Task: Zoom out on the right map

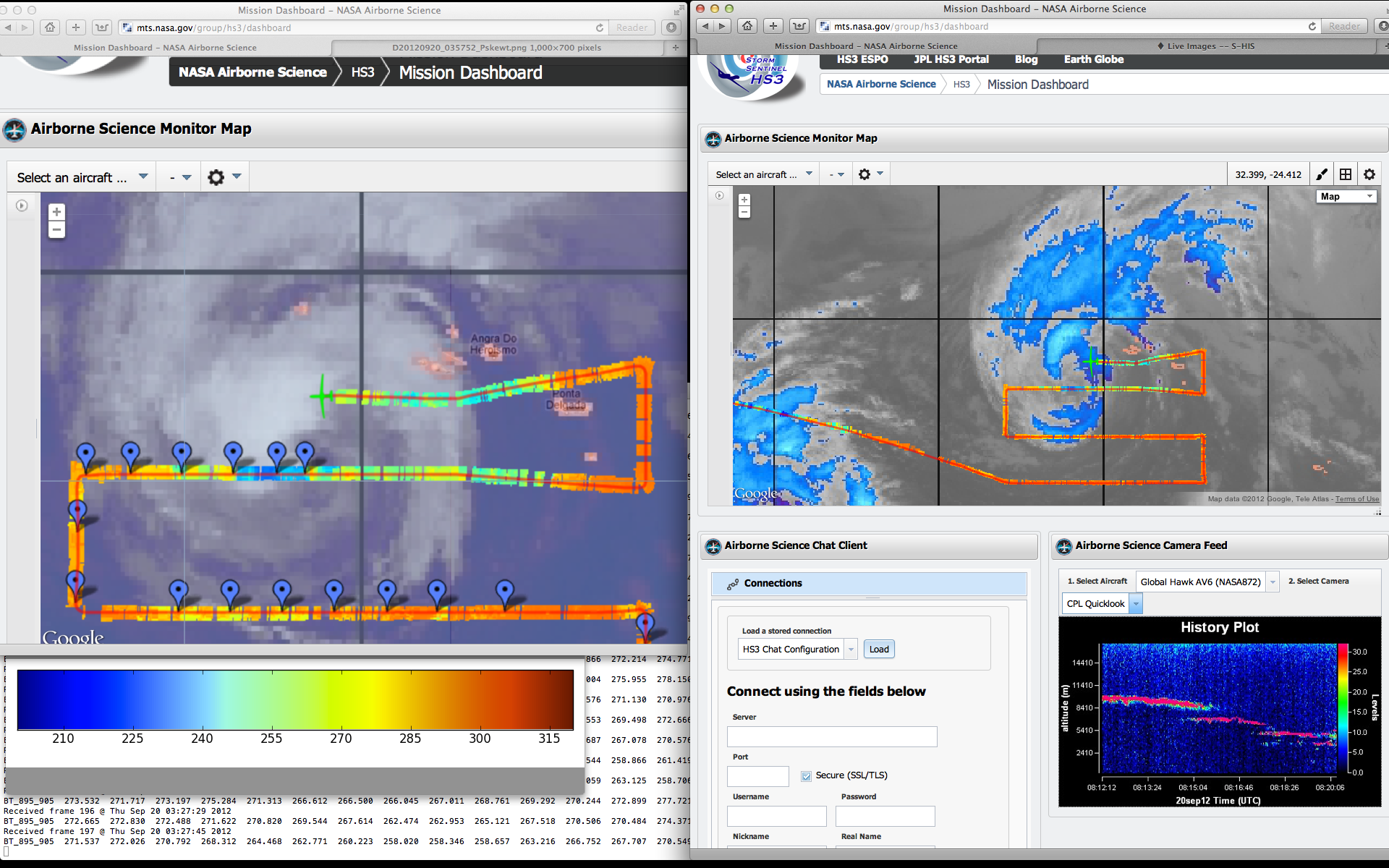Action: pyautogui.click(x=744, y=212)
